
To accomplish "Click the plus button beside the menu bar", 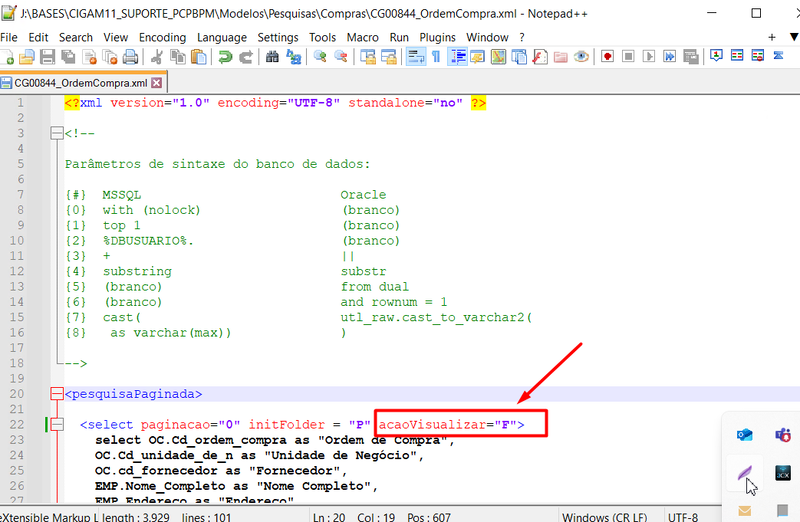I will pyautogui.click(x=771, y=37).
